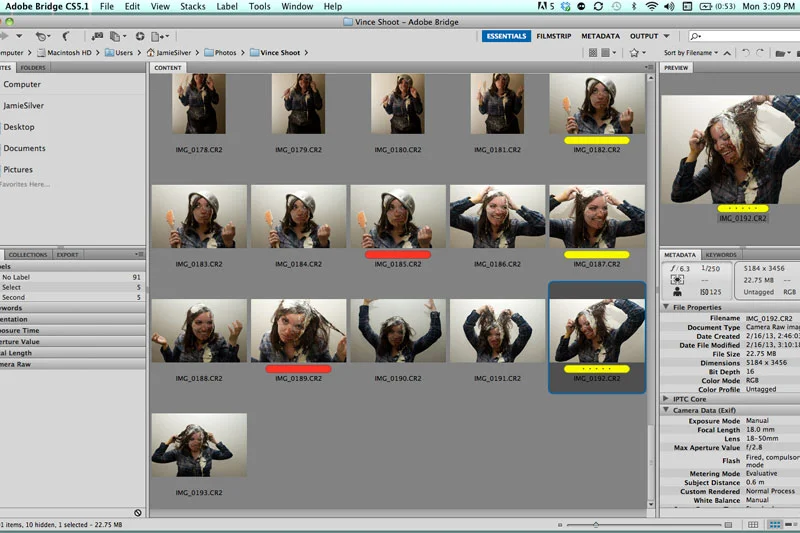Click larger thumbnail size icon
Viewport: 800px width, 533px height.
tap(728, 524)
